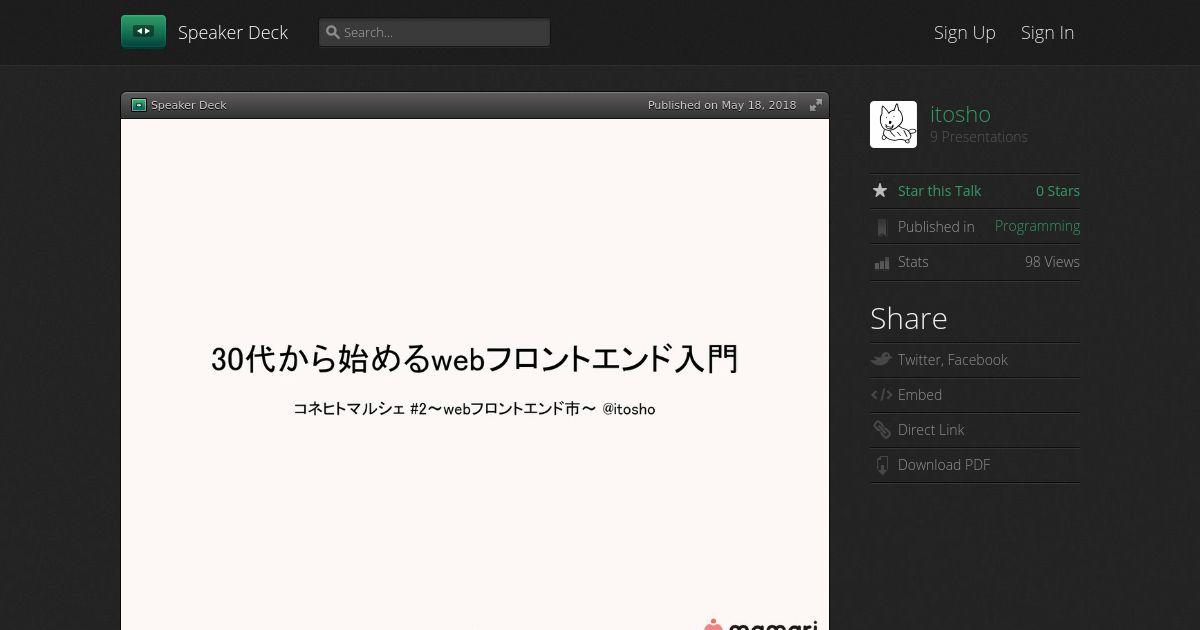Click the "Published on May 18, 2018" text

click(722, 105)
